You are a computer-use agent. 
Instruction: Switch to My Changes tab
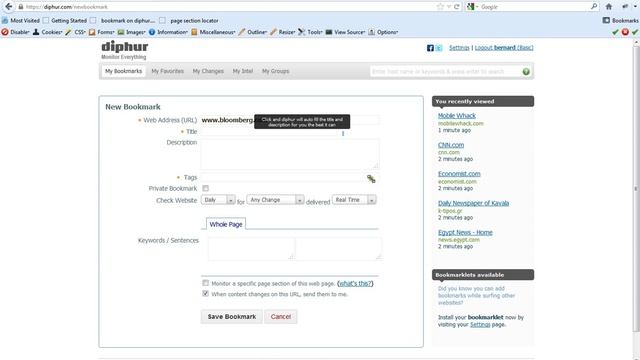208,71
